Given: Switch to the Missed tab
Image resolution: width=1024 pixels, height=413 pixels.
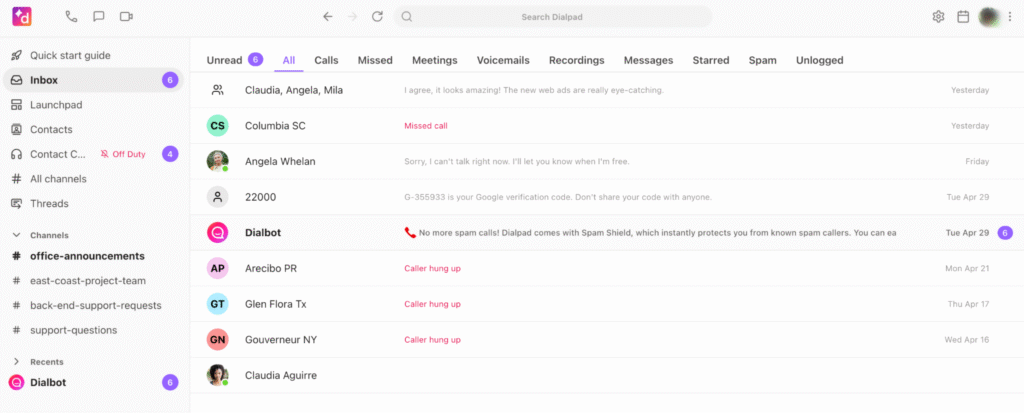Looking at the screenshot, I should point(375,60).
